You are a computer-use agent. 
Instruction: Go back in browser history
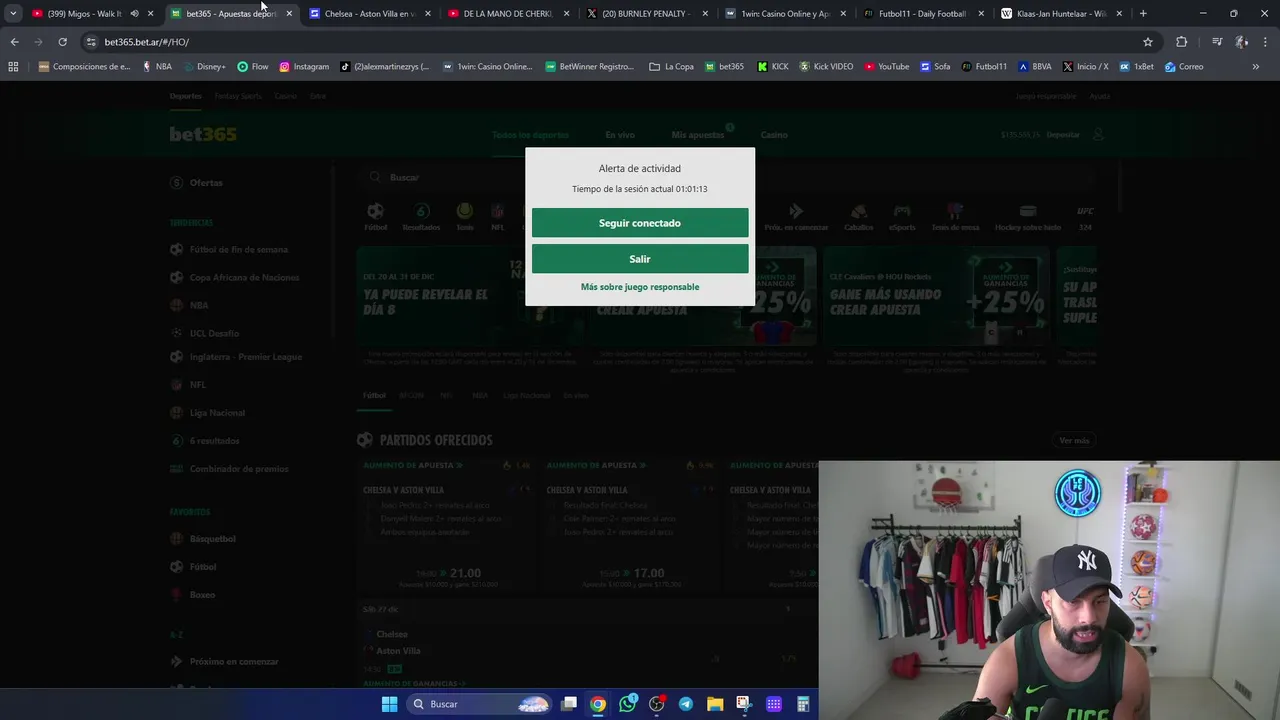14,42
